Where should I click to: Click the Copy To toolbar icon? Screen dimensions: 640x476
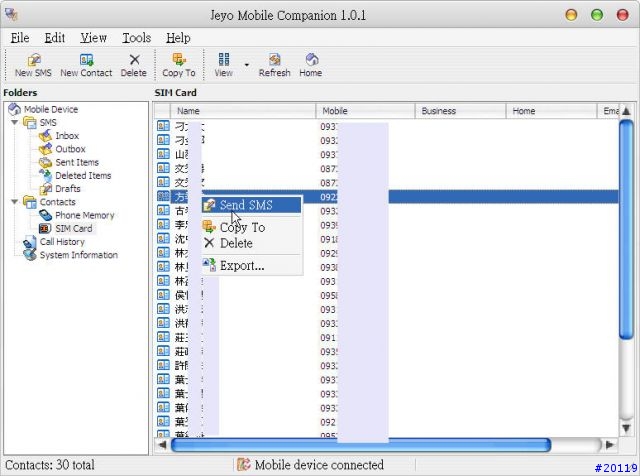[179, 60]
